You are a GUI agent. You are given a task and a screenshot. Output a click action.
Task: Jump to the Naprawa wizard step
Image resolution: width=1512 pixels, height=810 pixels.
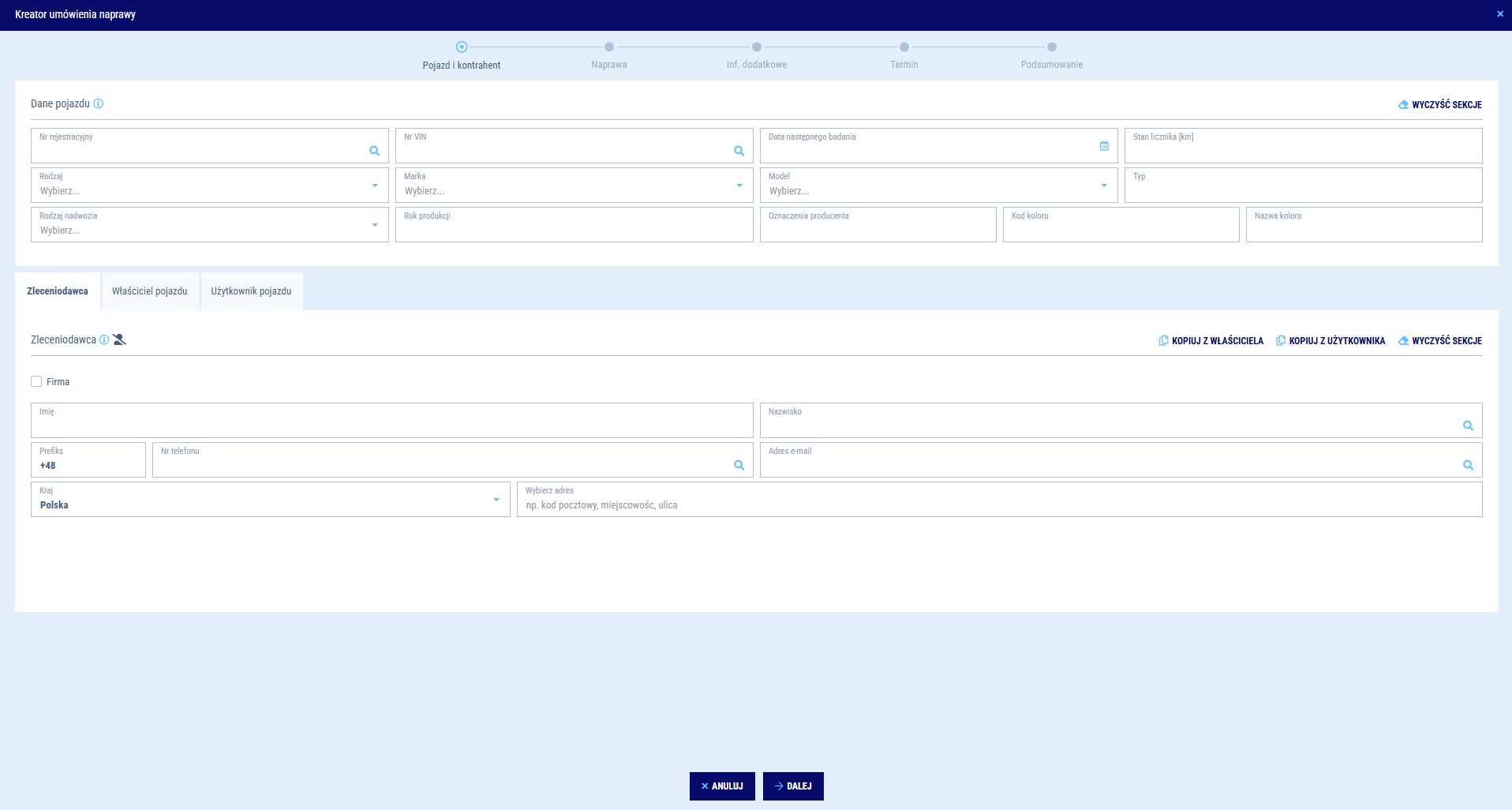tap(609, 47)
